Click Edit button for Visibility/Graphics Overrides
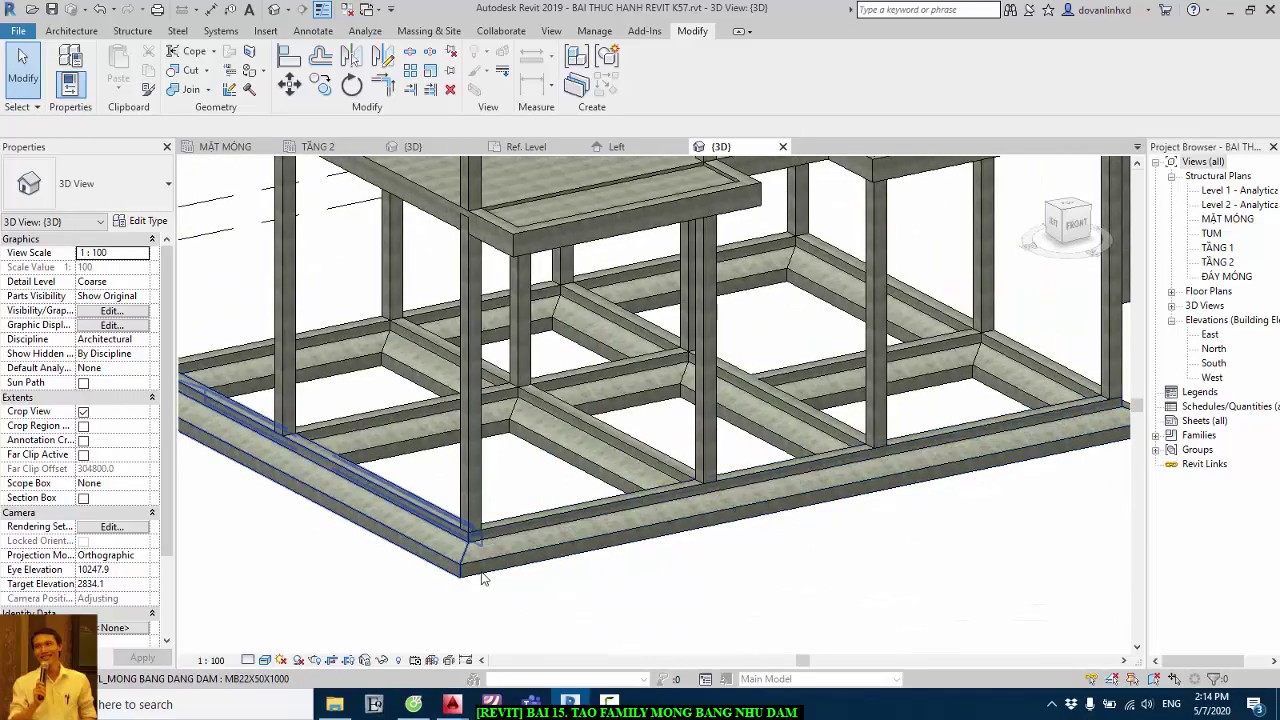Screen dimensions: 1280x720 click(x=111, y=311)
